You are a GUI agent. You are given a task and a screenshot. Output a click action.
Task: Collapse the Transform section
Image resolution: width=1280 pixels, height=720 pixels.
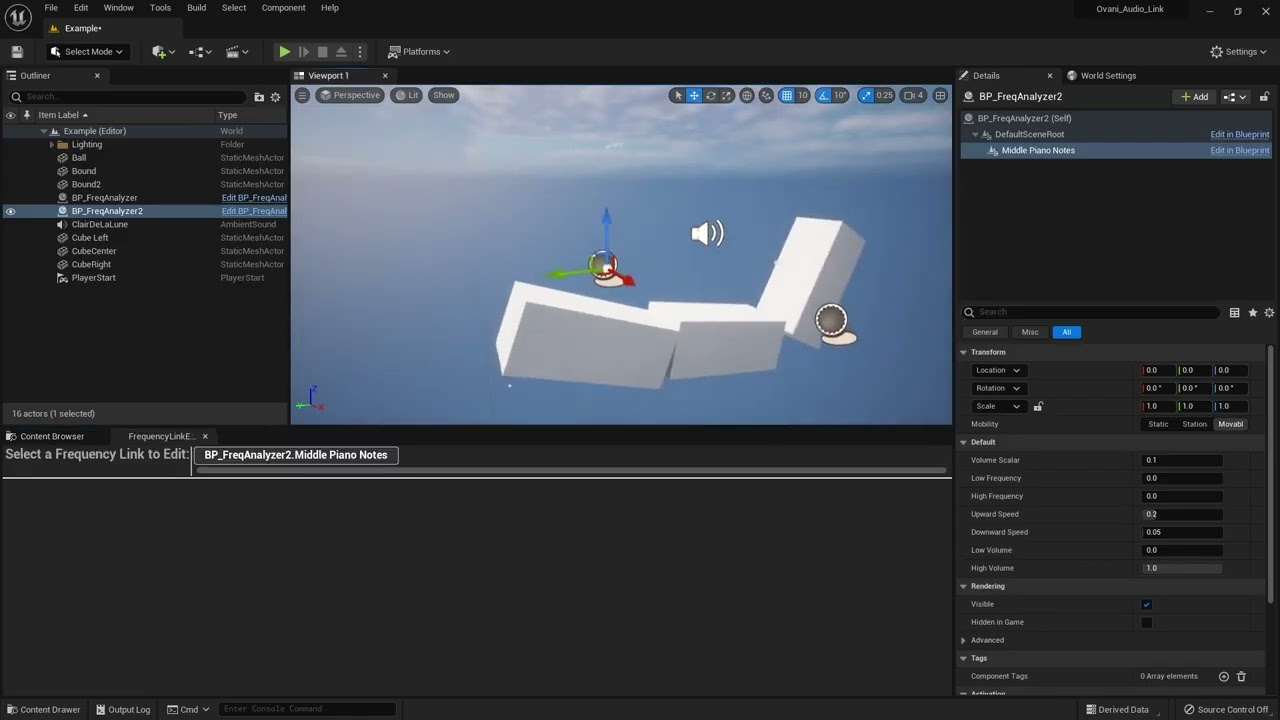[x=963, y=352]
